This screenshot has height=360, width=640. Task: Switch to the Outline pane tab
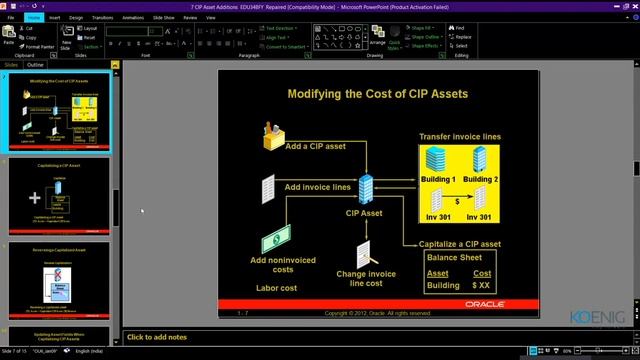point(35,65)
